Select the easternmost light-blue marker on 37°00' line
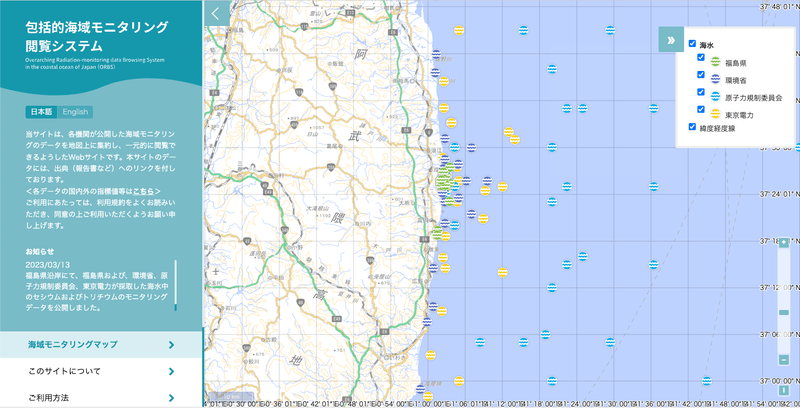The height and width of the screenshot is (408, 800). pos(706,380)
